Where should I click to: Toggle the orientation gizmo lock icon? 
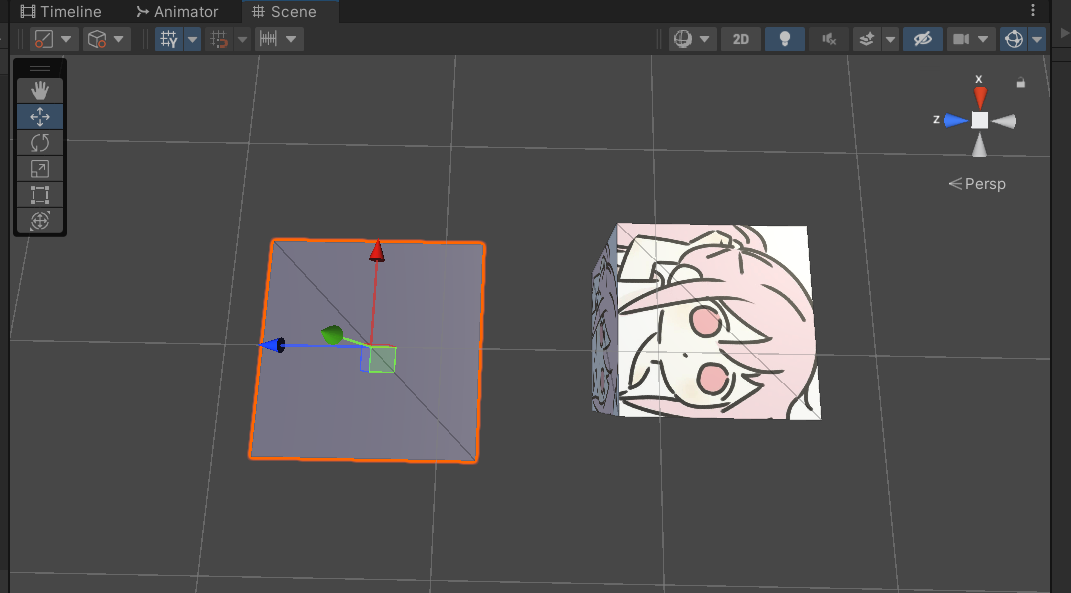(1020, 83)
